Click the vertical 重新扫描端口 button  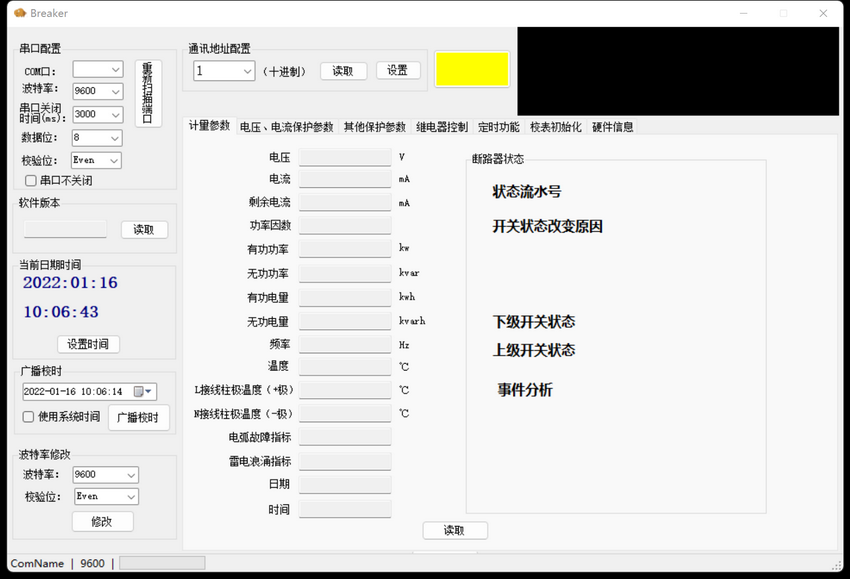point(148,93)
